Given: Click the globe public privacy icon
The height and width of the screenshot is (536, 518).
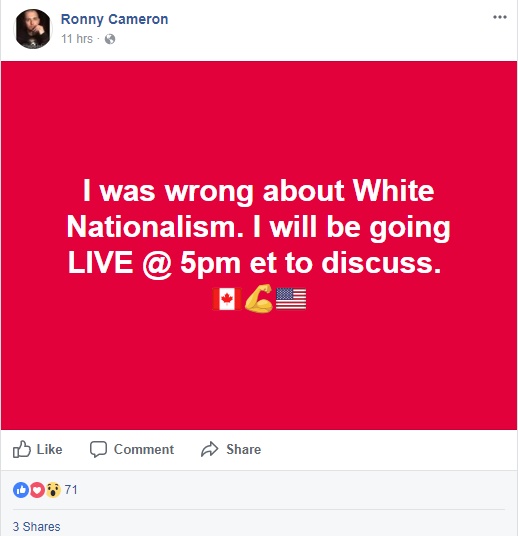Looking at the screenshot, I should click(x=110, y=39).
